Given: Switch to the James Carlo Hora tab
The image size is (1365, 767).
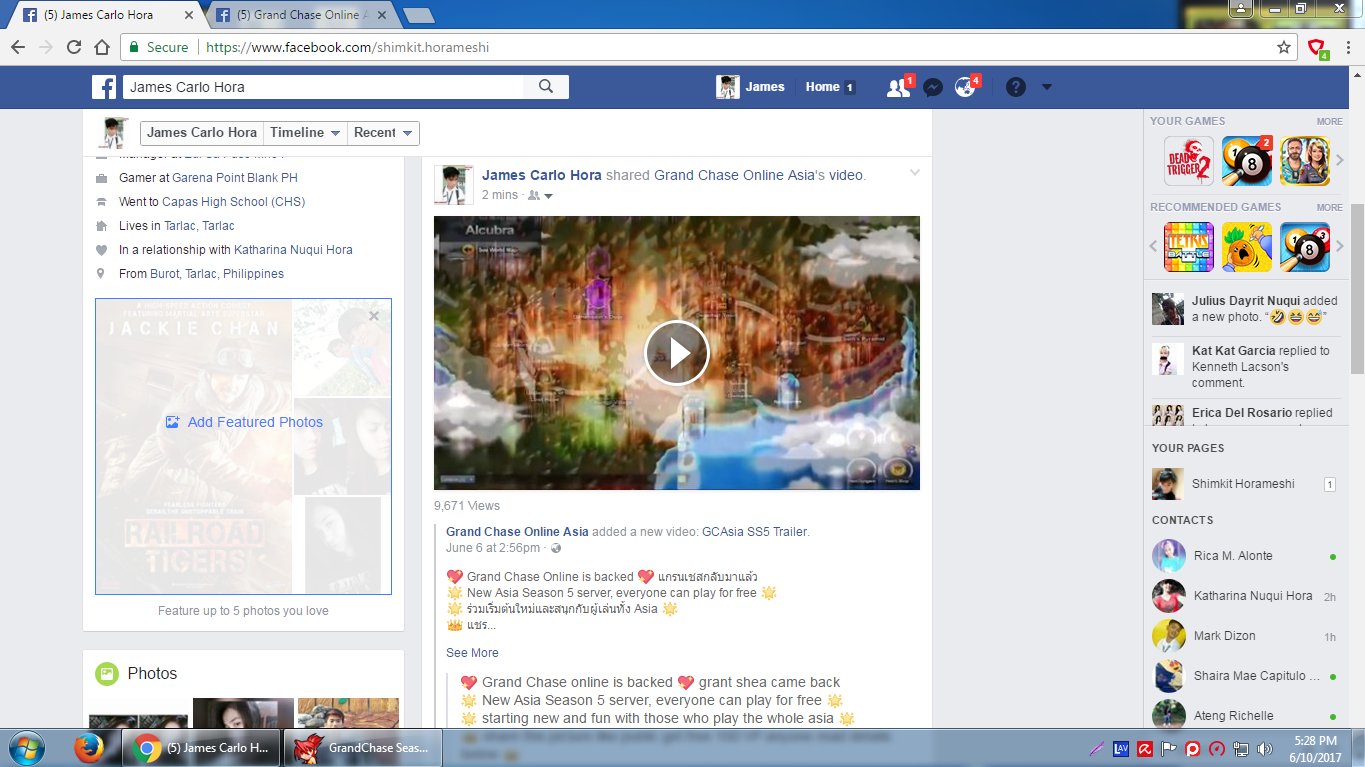Looking at the screenshot, I should pyautogui.click(x=103, y=15).
